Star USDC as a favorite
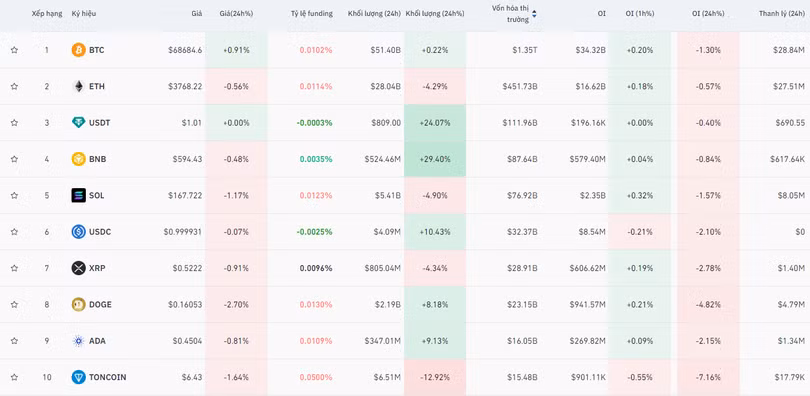The width and height of the screenshot is (810, 396). 14,232
